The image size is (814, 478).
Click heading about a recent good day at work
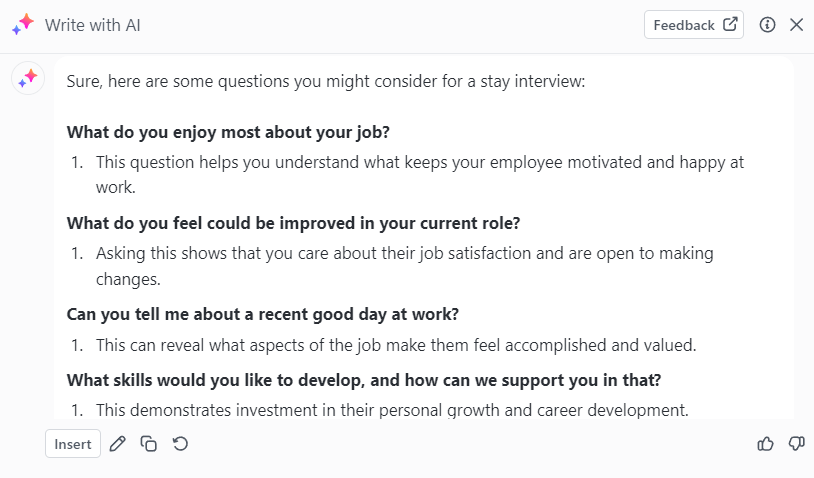(x=263, y=315)
